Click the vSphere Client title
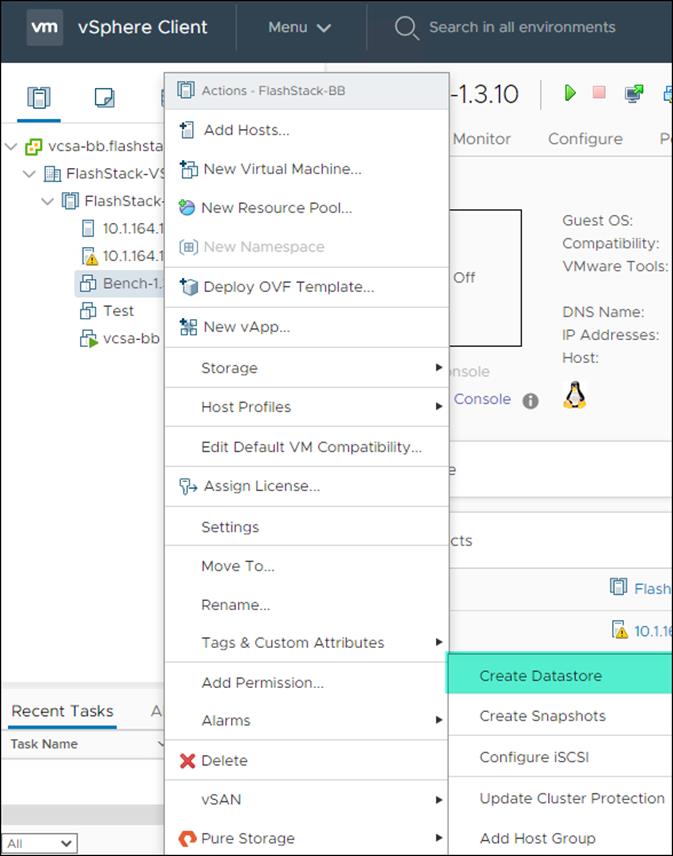The image size is (673, 856). pyautogui.click(x=142, y=27)
